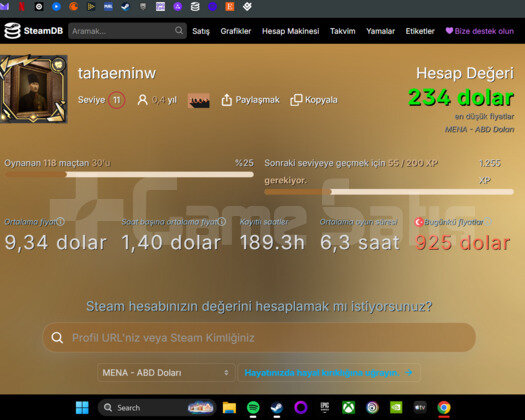Open File Explorer from the taskbar
525x420 pixels.
click(x=229, y=408)
